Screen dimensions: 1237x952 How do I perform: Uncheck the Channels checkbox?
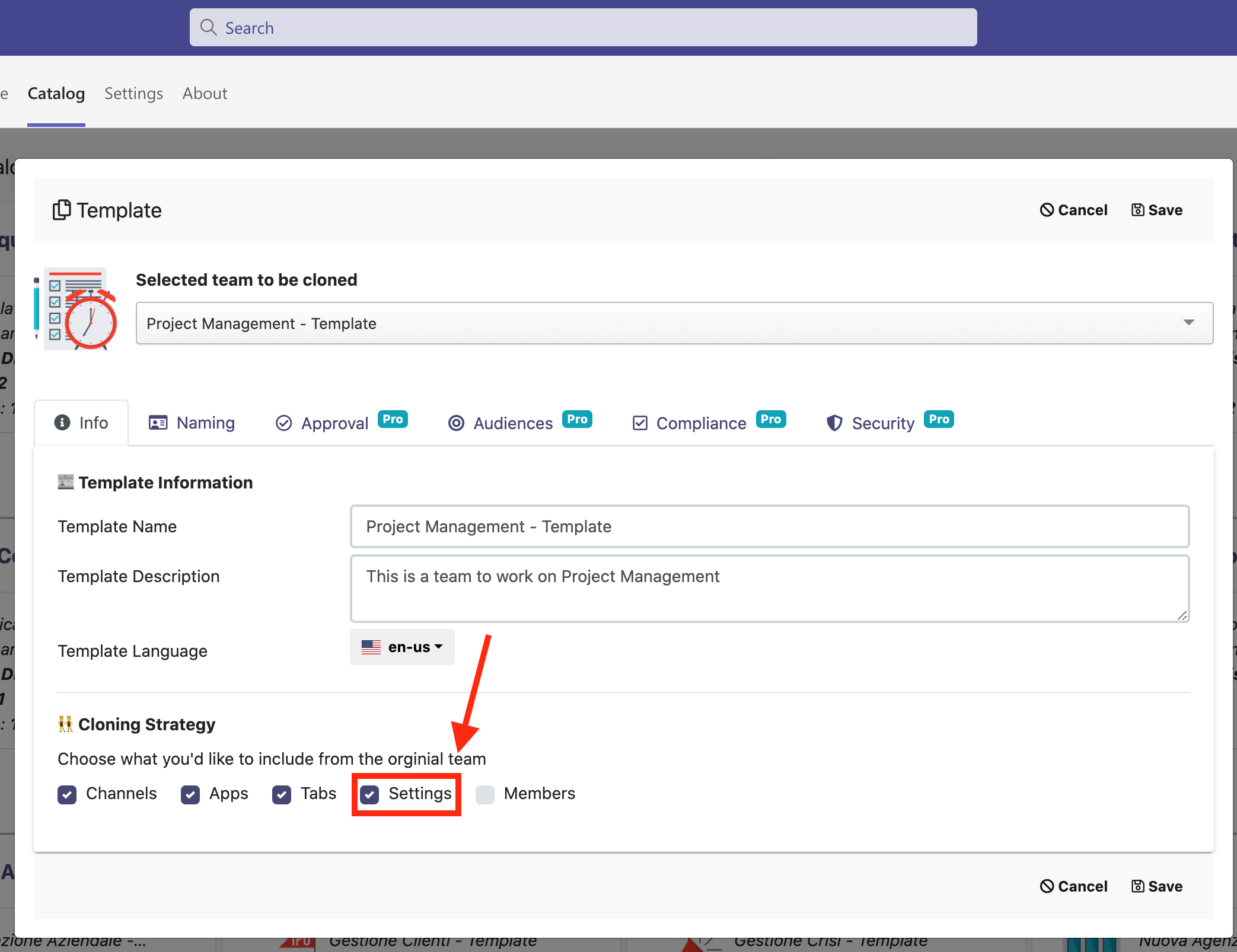(67, 794)
